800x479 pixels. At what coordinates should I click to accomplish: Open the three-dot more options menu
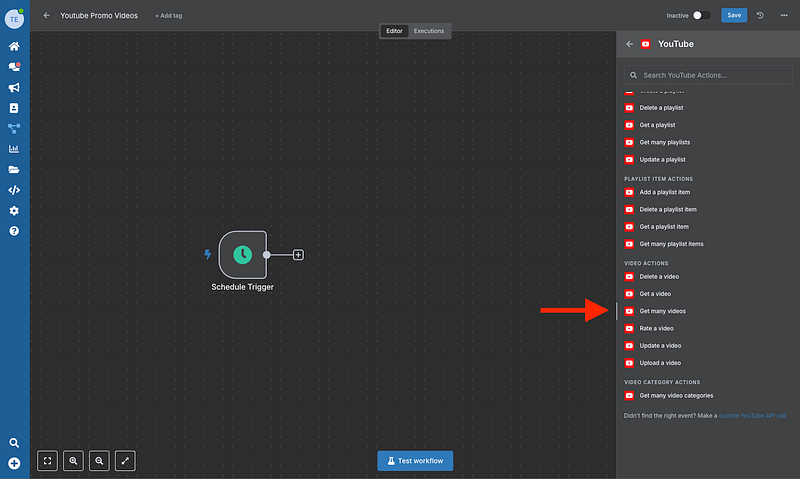coord(782,15)
